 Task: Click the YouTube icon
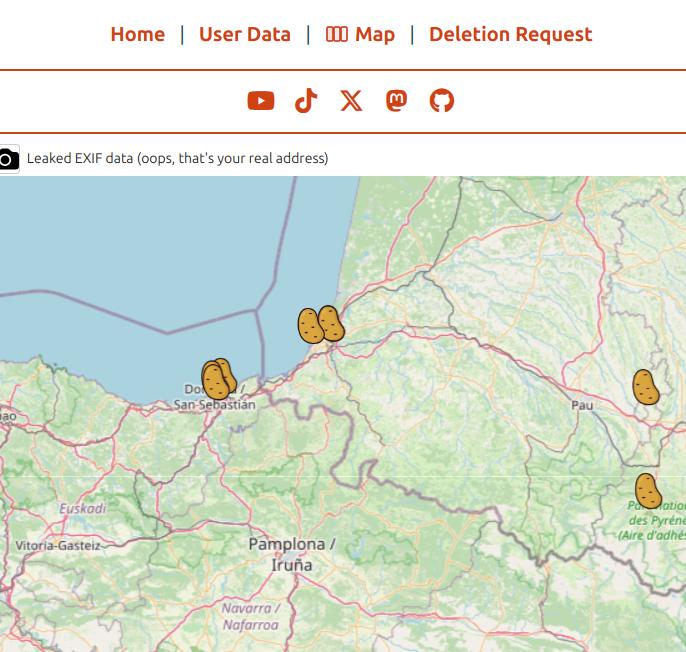pyautogui.click(x=261, y=101)
